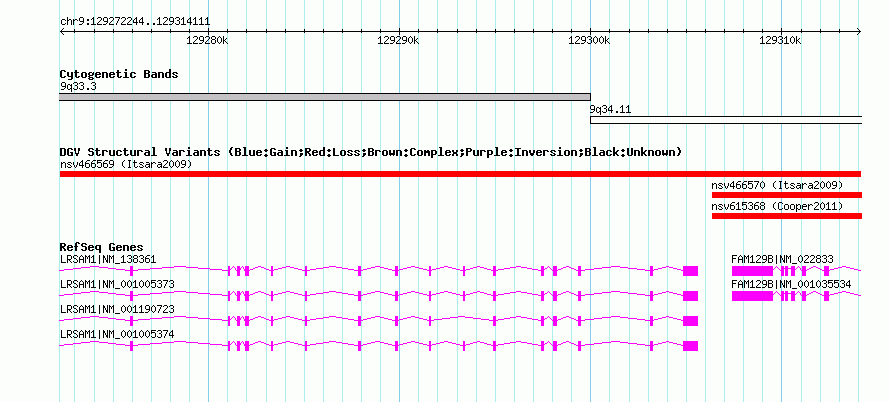Click the 129280k ruler tick label

coord(207,40)
